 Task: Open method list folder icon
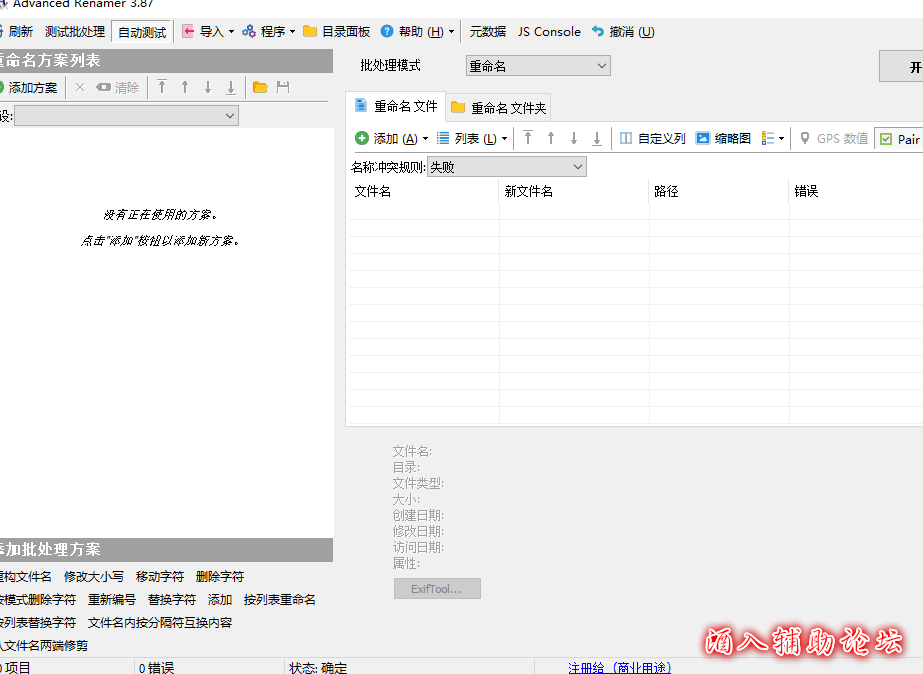(260, 88)
